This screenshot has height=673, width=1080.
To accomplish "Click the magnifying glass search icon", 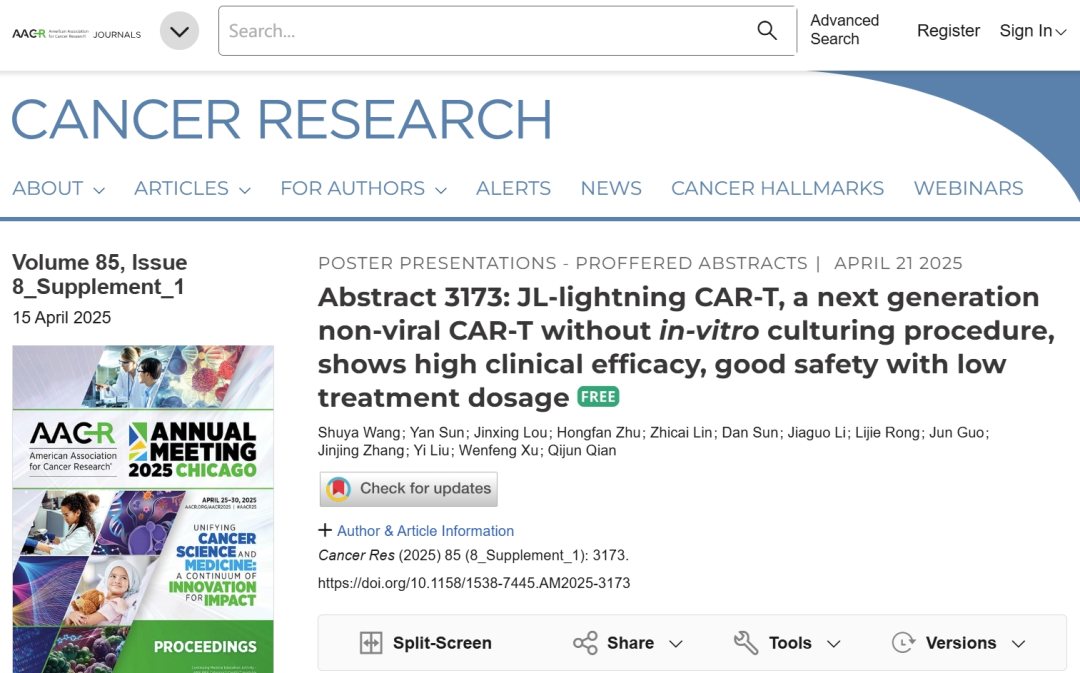I will tap(767, 30).
